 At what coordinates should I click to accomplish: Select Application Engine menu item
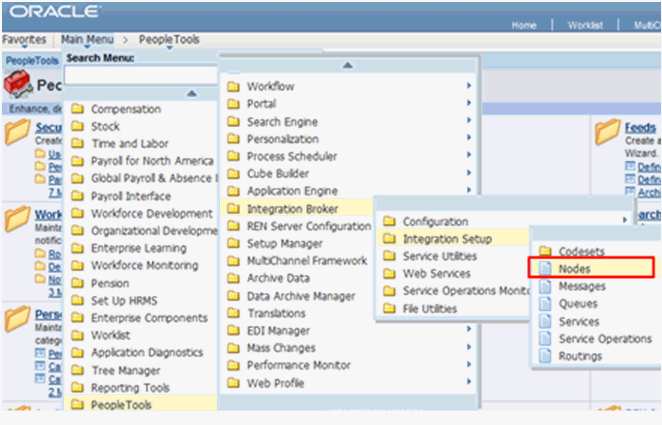point(292,191)
